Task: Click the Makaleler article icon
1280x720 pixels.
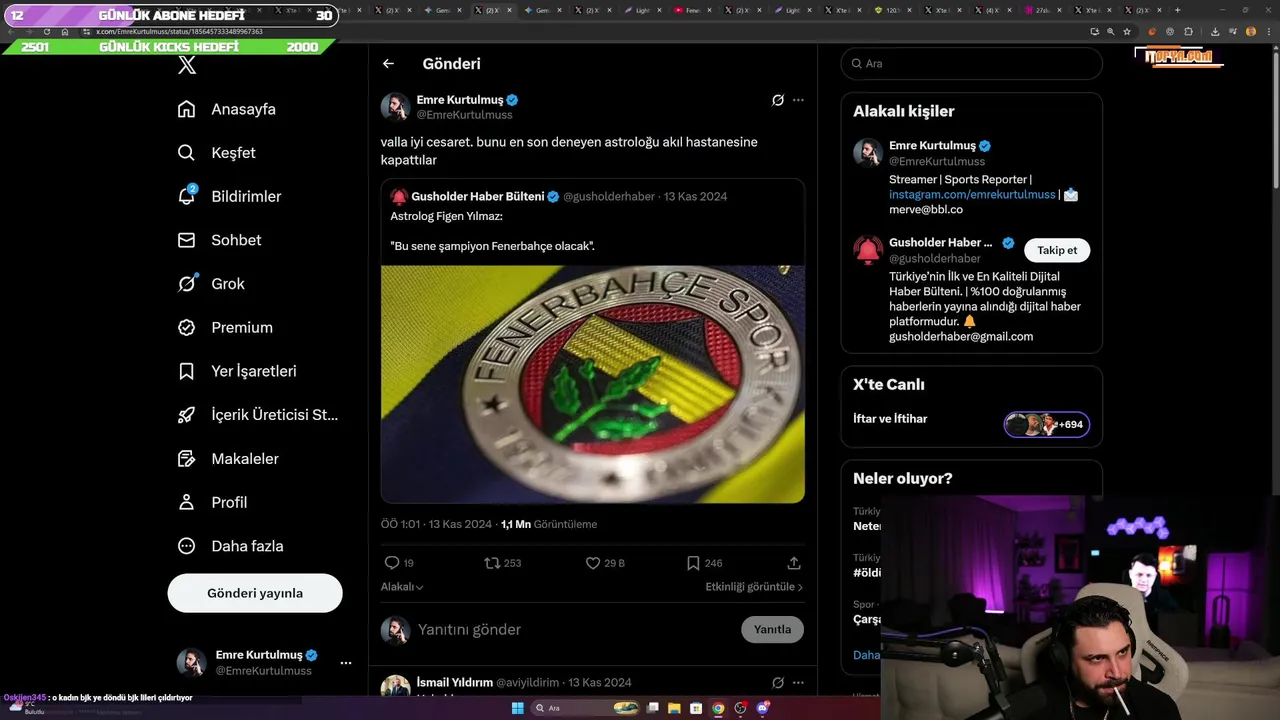Action: (186, 458)
